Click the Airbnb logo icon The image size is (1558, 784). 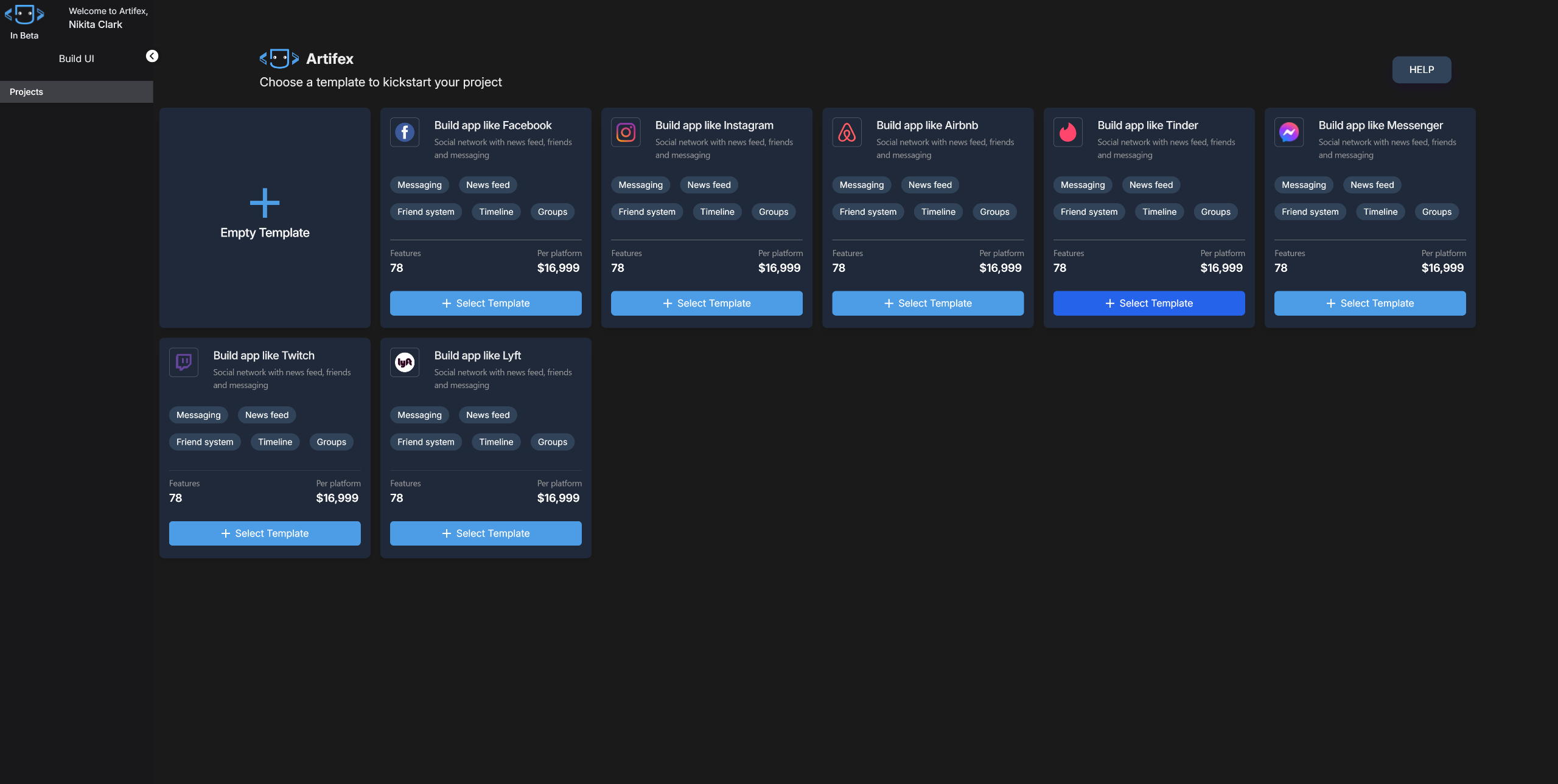point(847,132)
